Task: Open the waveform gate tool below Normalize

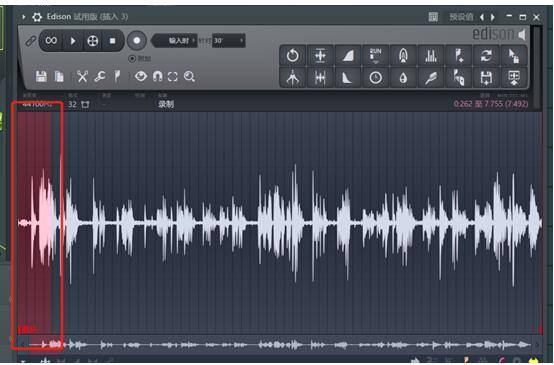Action: point(320,78)
